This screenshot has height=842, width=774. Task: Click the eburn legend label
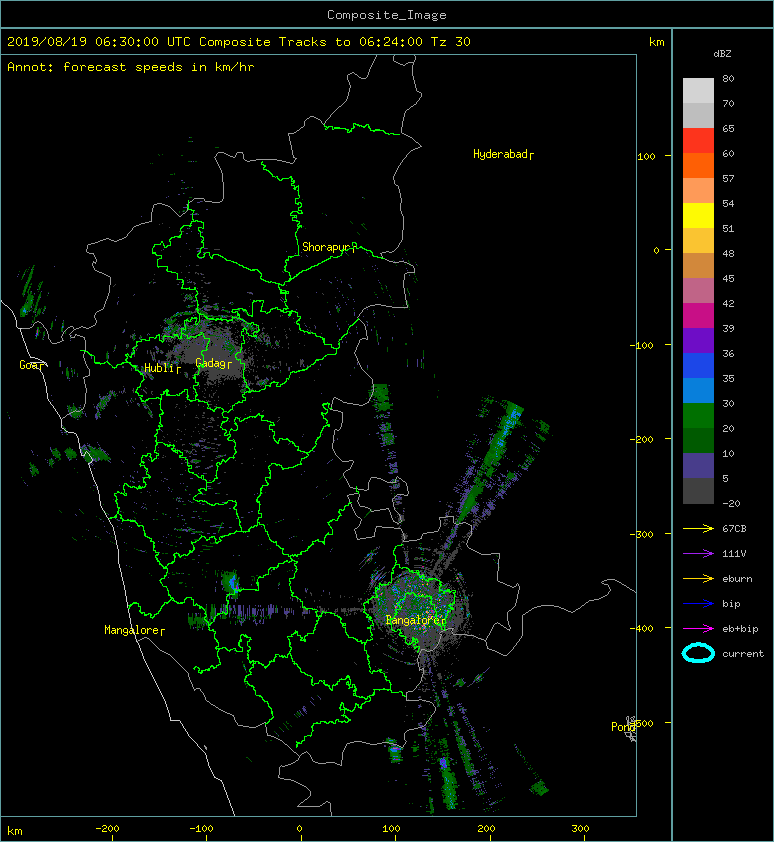click(x=737, y=579)
